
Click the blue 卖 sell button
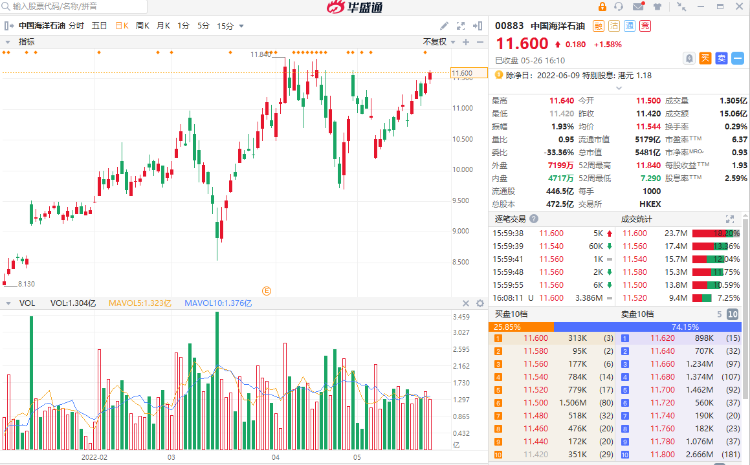(x=721, y=58)
